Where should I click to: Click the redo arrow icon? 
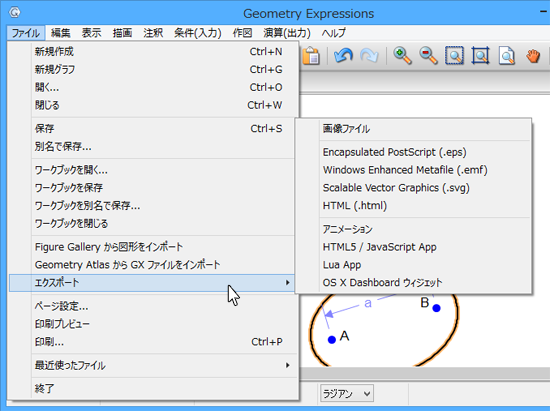[369, 56]
